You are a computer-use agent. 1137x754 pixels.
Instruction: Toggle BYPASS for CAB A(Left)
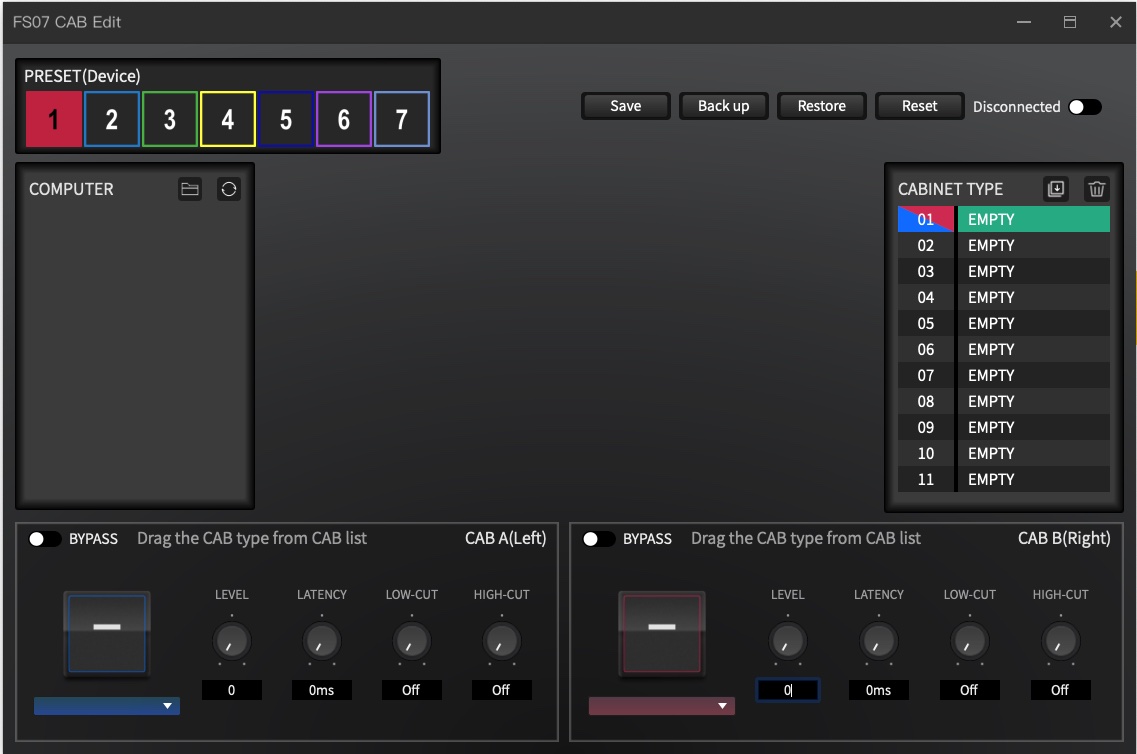coord(44,539)
